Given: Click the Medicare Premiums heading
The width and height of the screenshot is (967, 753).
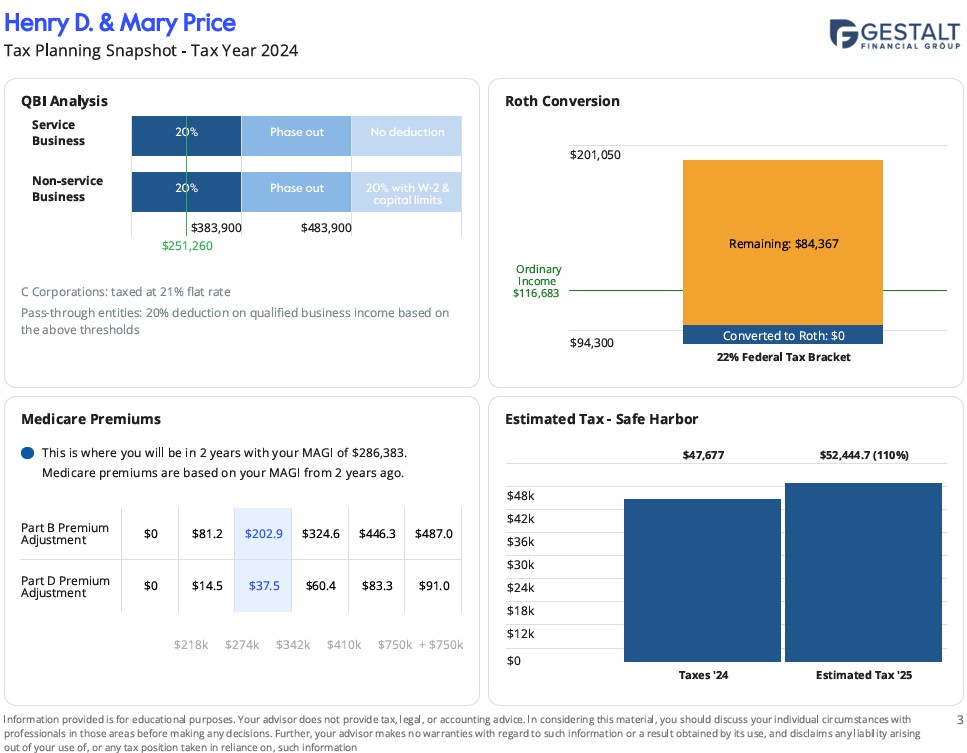Looking at the screenshot, I should coord(91,419).
